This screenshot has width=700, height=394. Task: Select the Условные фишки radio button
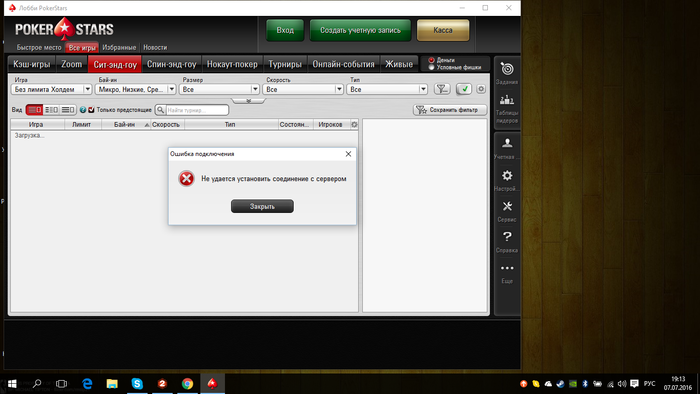tap(431, 67)
